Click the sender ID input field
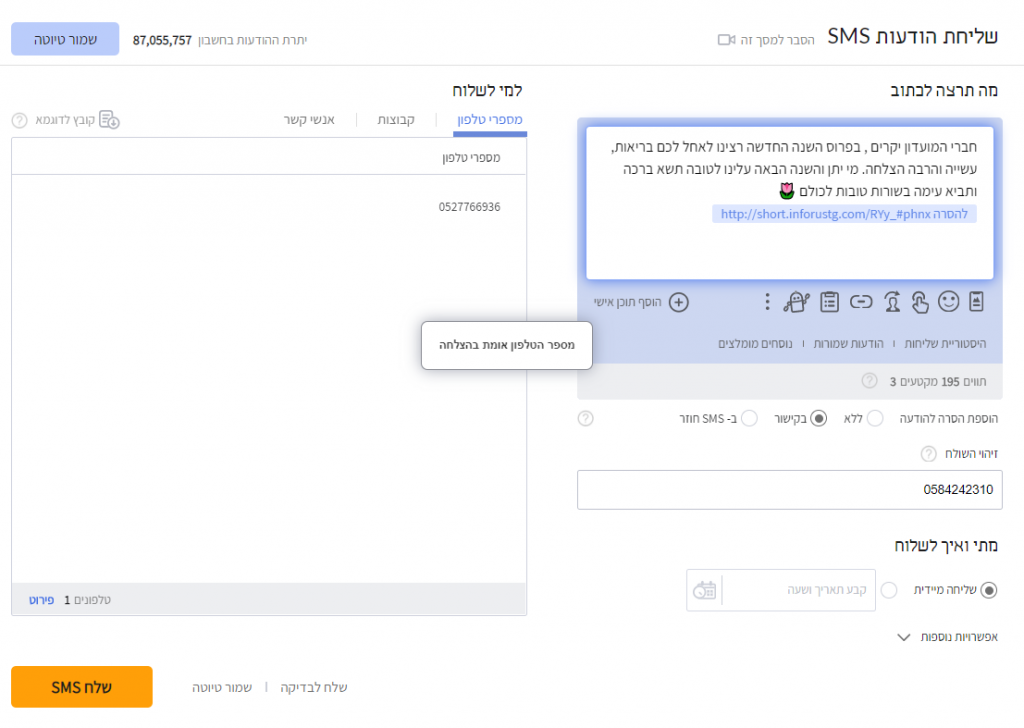The height and width of the screenshot is (728, 1024). [x=789, y=490]
